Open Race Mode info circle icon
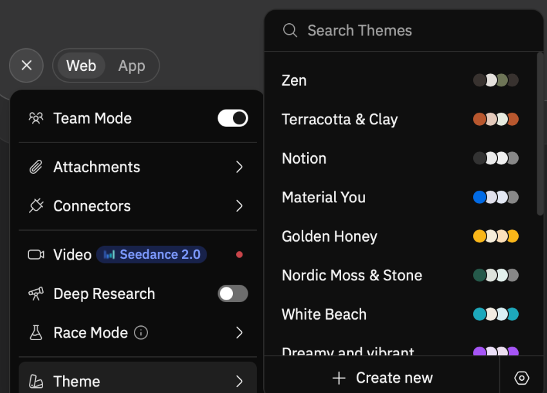The width and height of the screenshot is (547, 393). tap(141, 333)
